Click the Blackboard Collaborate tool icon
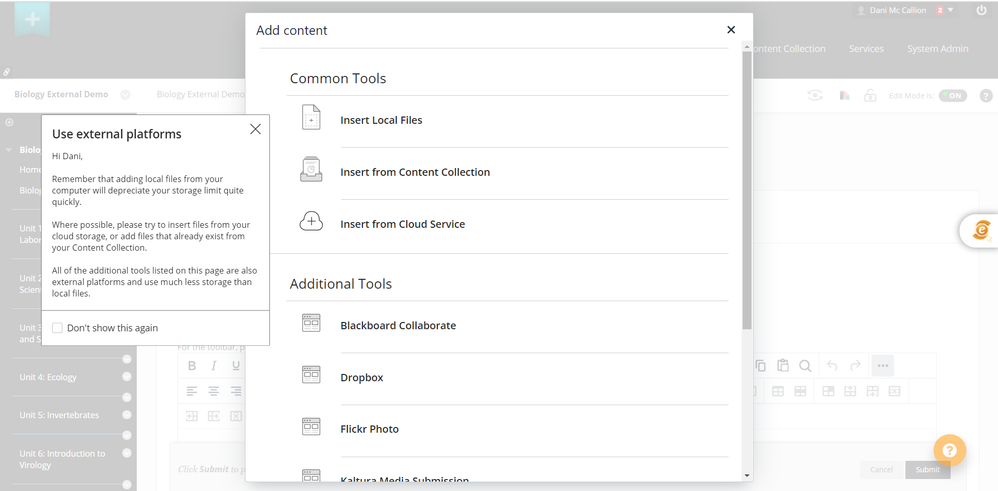The height and width of the screenshot is (491, 998). pyautogui.click(x=311, y=324)
